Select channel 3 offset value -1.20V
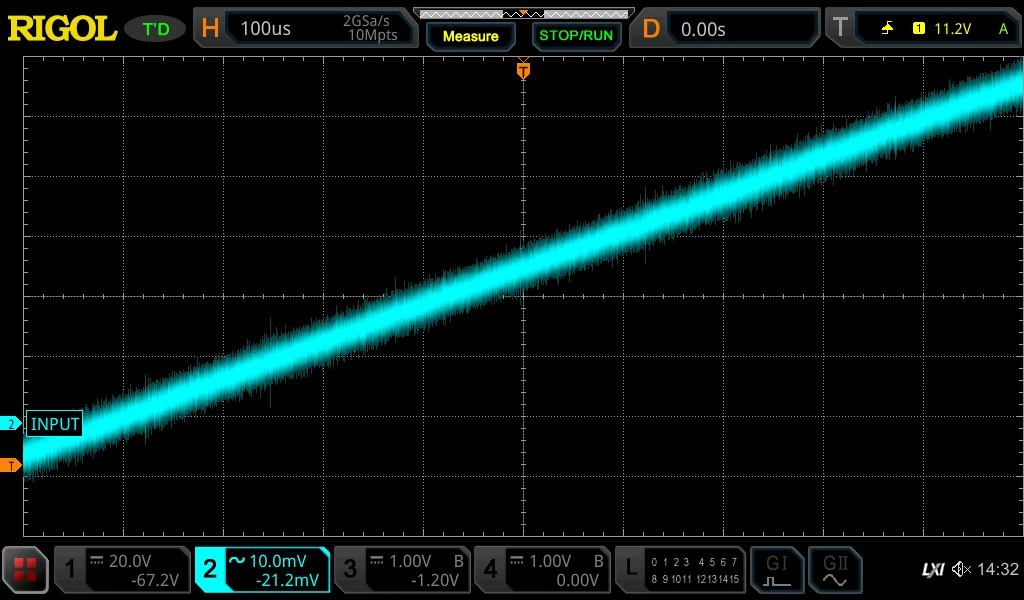Screen dimensions: 1024x600 point(434,580)
